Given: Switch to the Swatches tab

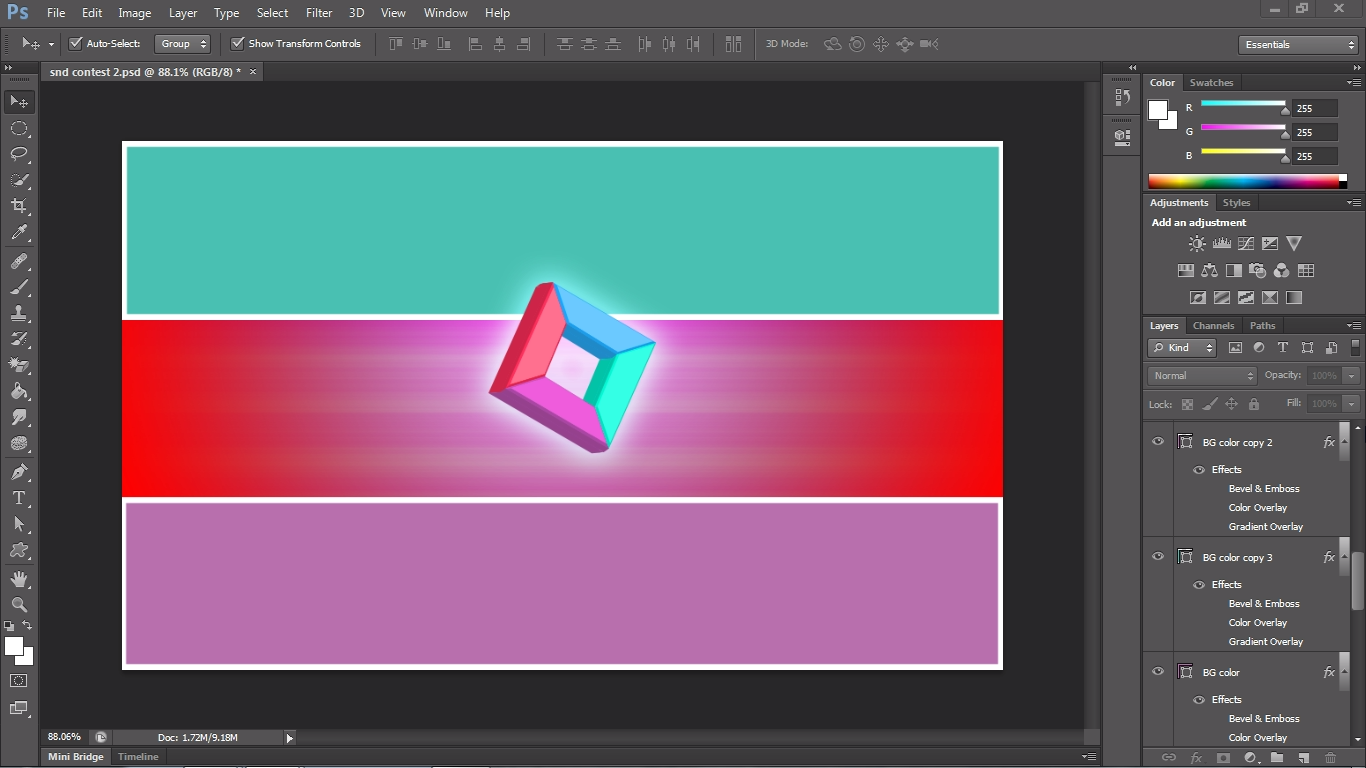Looking at the screenshot, I should (x=1211, y=83).
